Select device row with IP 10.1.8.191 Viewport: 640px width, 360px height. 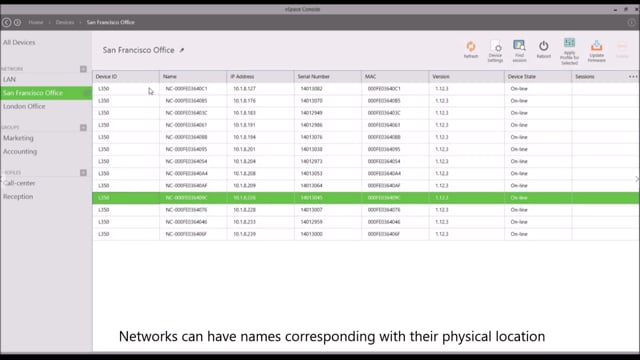(x=366, y=125)
